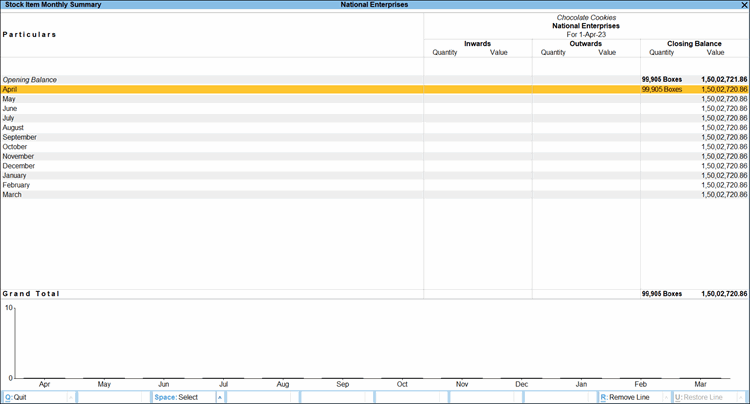Click the Closing Balance column header
This screenshot has width=750, height=404.
coord(694,44)
